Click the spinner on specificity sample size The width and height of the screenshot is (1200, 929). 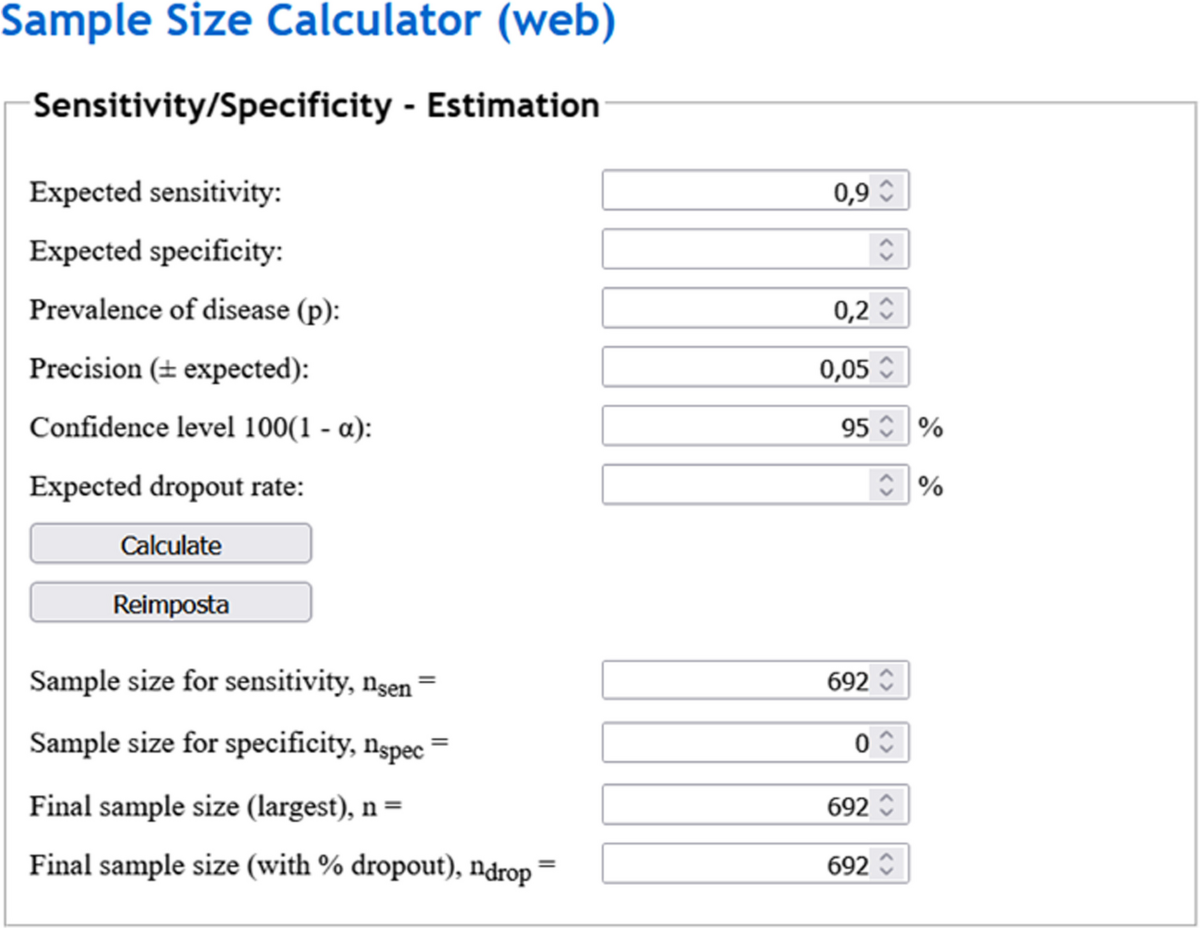click(x=885, y=744)
